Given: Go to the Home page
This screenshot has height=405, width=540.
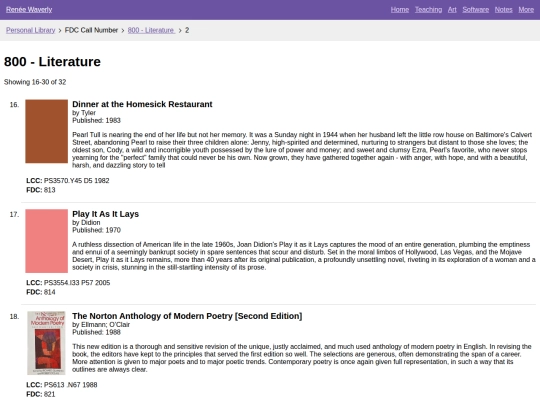Looking at the screenshot, I should (400, 10).
